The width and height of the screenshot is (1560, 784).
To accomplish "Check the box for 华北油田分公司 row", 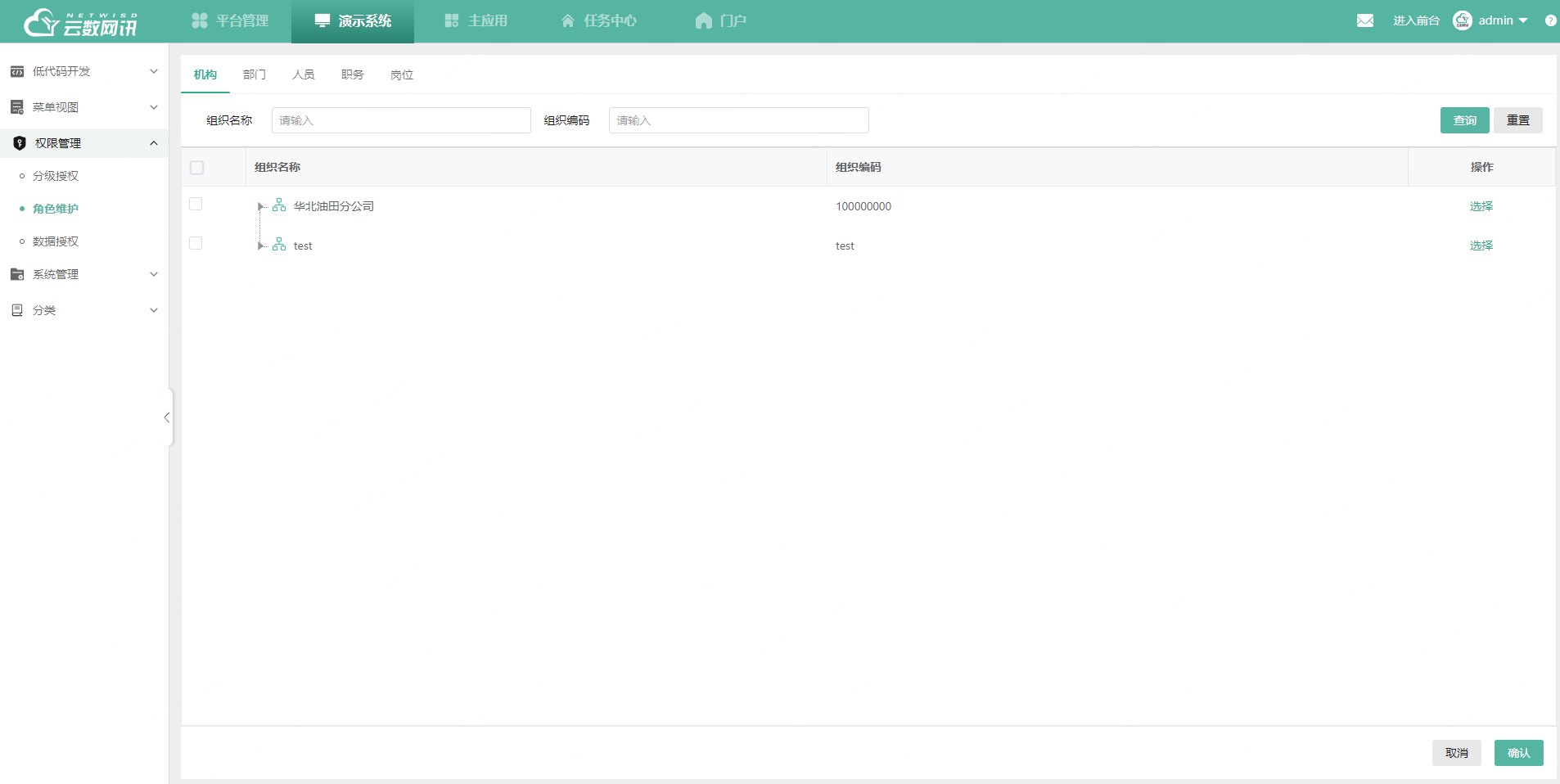I will (x=196, y=204).
